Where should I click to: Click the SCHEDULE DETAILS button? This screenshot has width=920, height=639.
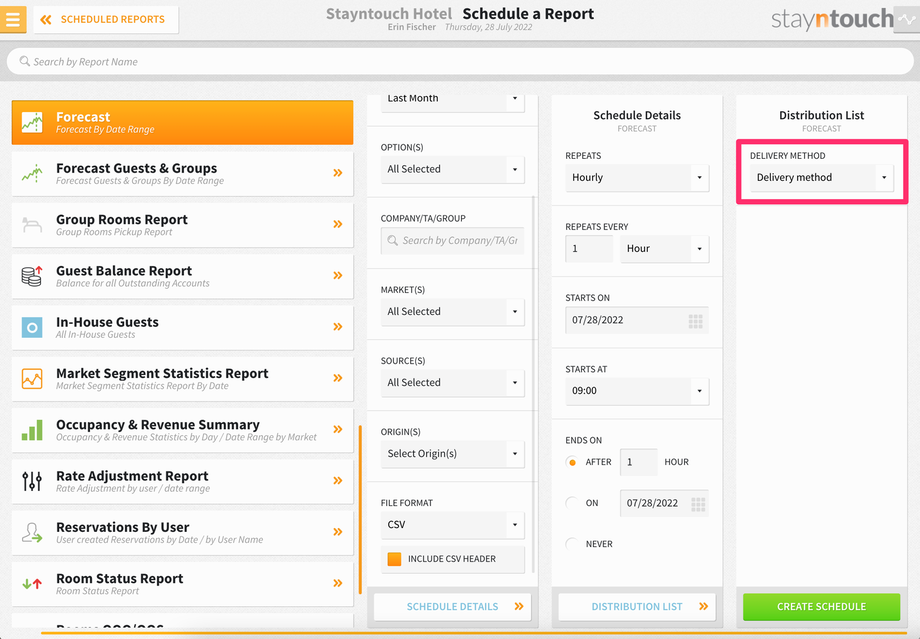[452, 606]
